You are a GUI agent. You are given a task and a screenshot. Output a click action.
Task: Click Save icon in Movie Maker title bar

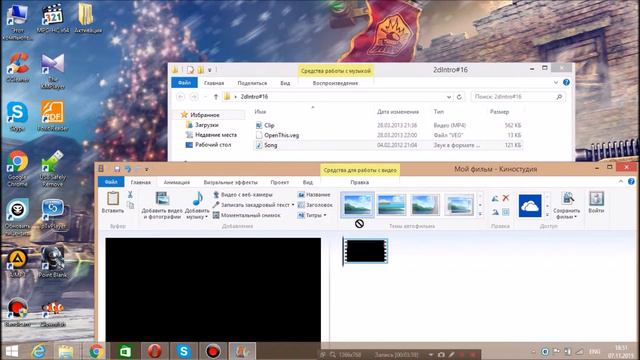tap(117, 169)
